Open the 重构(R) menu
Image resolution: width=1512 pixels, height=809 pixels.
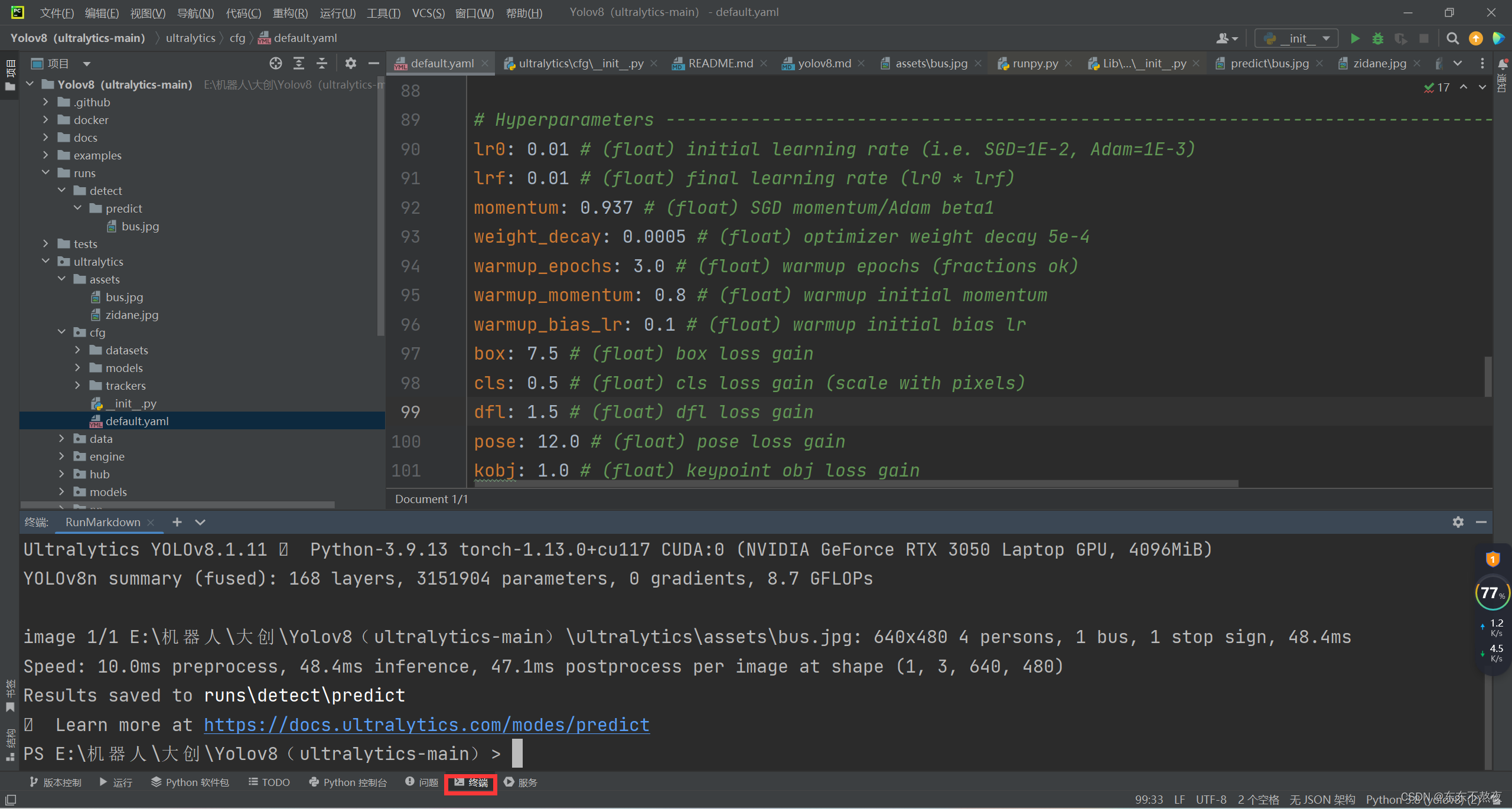(290, 12)
